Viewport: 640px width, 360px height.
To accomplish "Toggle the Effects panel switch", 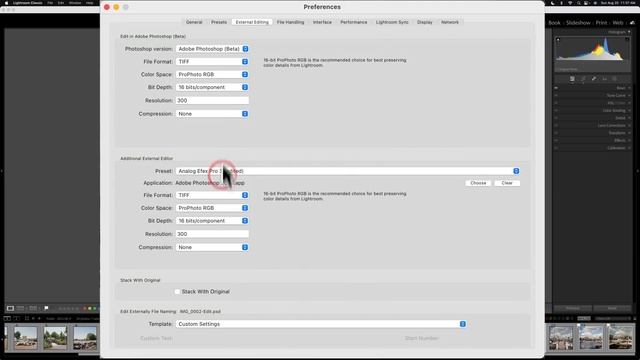I will click(x=556, y=140).
